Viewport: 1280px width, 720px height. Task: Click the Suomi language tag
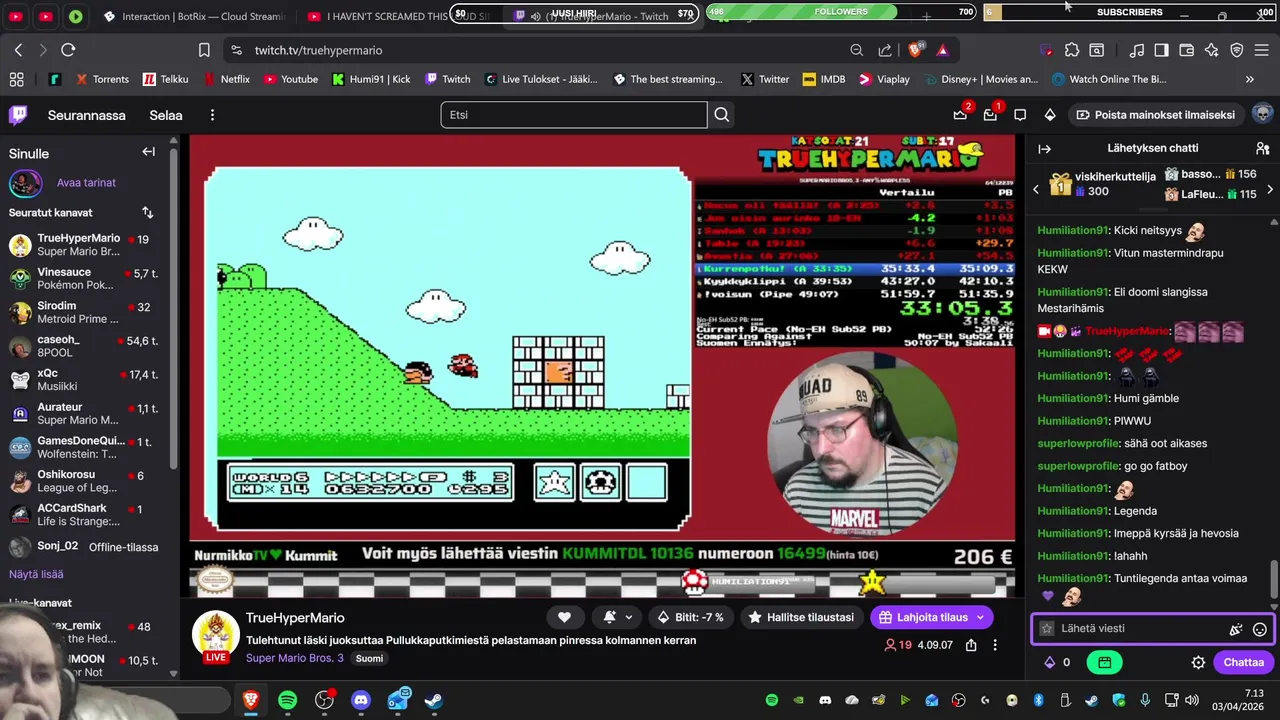pos(369,658)
